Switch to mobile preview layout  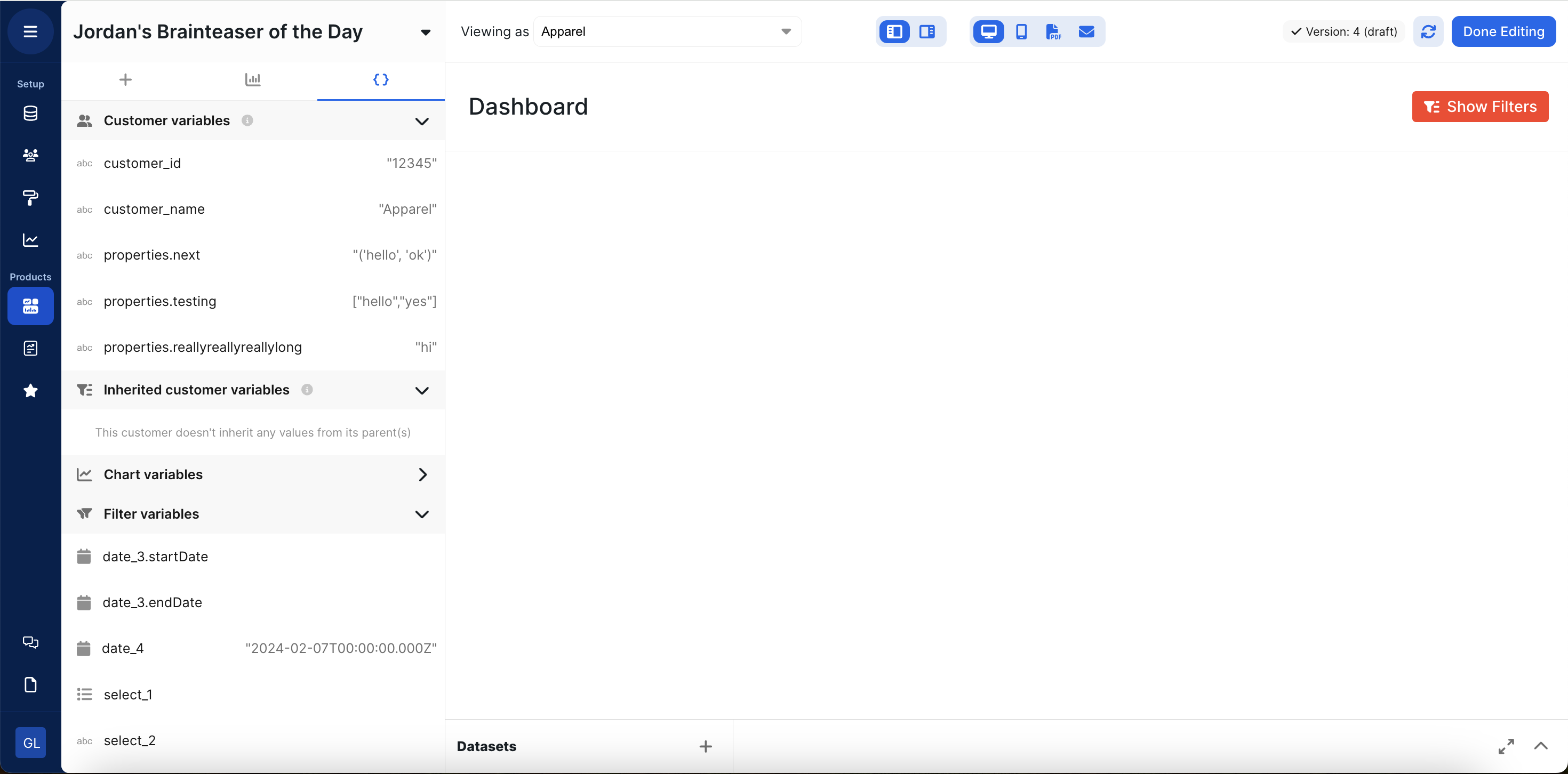coord(1021,31)
